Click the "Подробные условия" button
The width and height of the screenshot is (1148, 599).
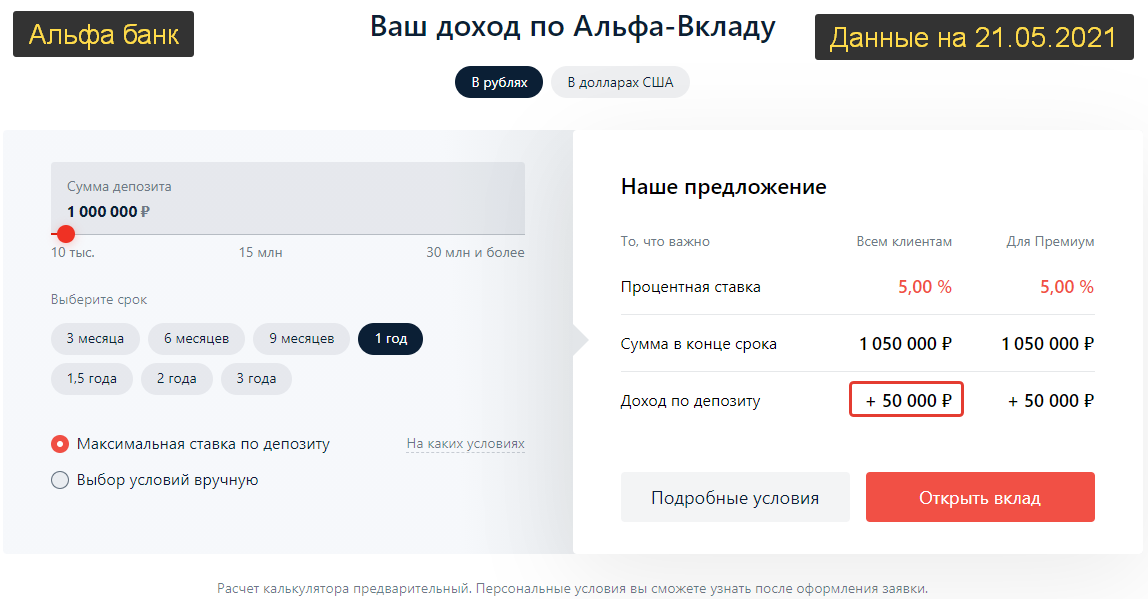[x=735, y=497]
